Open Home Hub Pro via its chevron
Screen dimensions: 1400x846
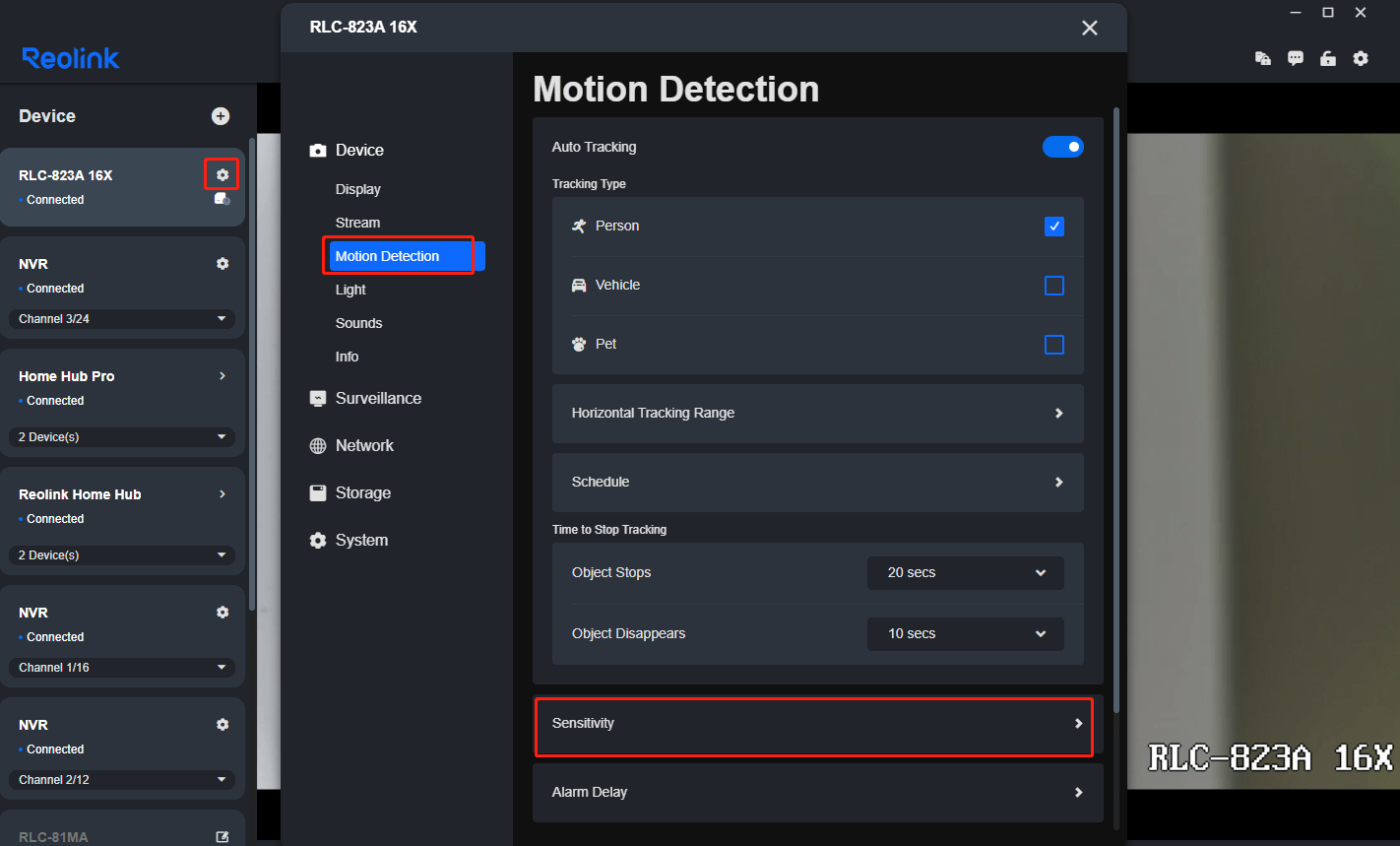223,376
